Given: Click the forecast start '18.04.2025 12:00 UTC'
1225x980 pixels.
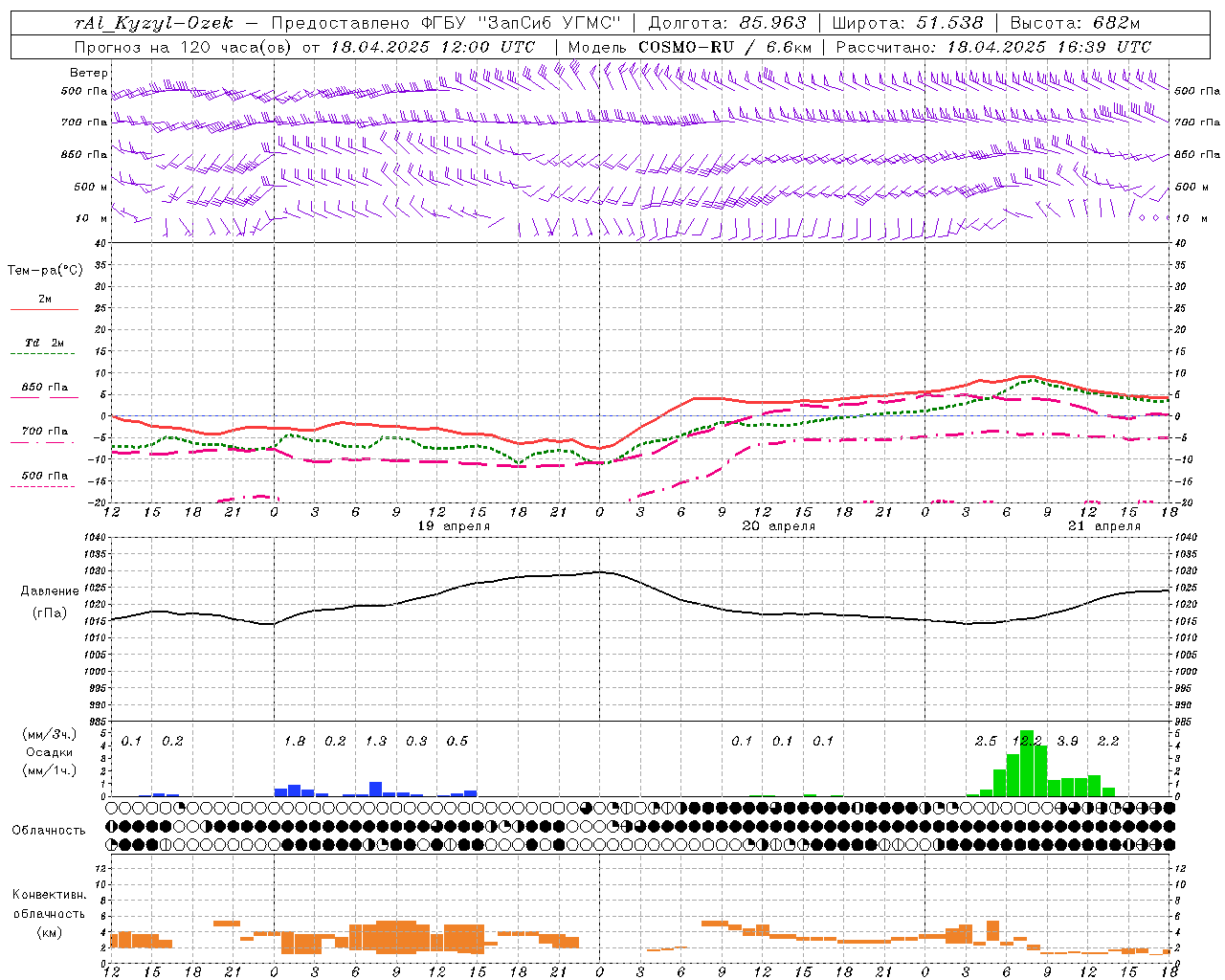Looking at the screenshot, I should pos(433,47).
